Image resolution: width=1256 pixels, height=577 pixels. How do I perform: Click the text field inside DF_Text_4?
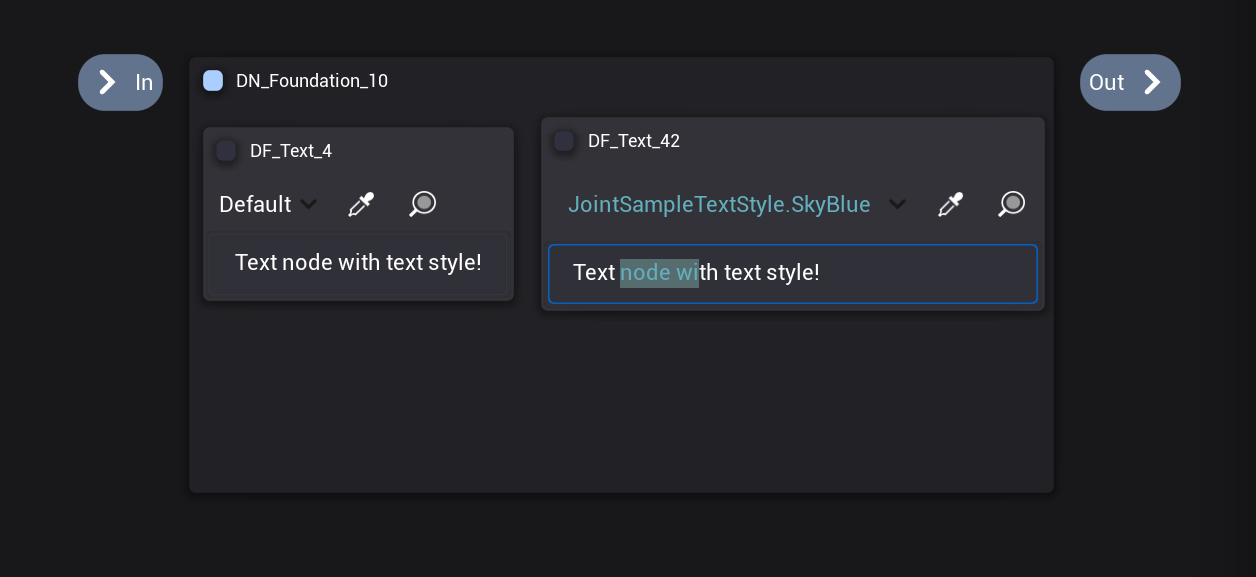pos(358,263)
